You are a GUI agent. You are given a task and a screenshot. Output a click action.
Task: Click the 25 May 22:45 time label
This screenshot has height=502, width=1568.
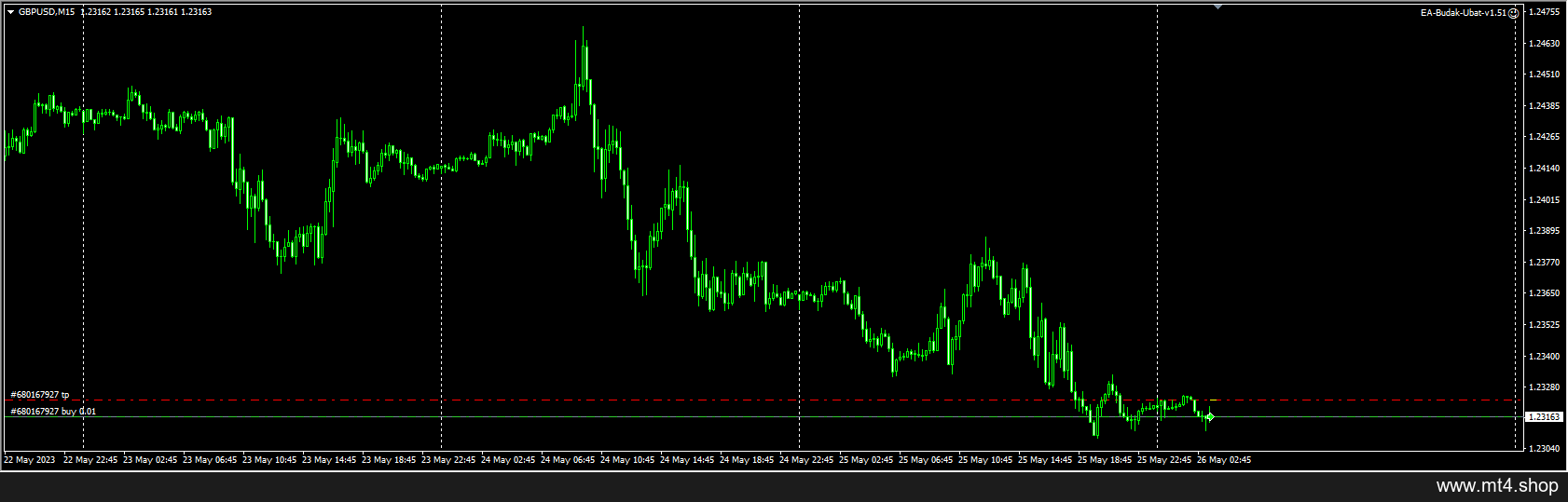coord(1164,460)
